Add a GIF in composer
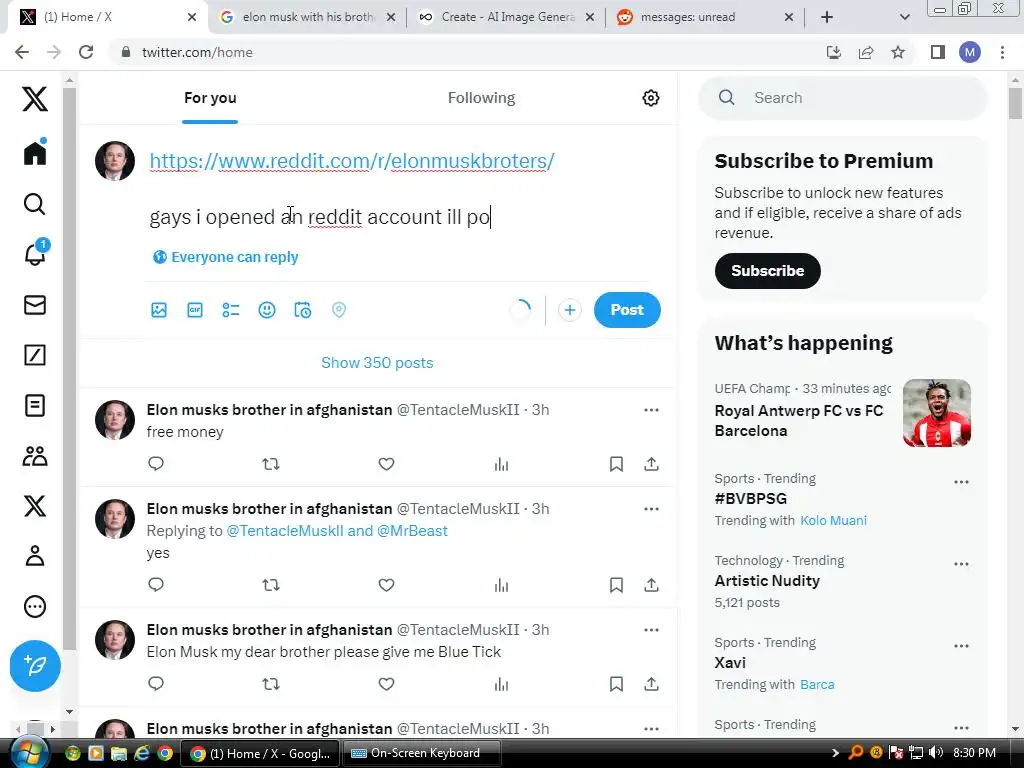 coord(195,310)
